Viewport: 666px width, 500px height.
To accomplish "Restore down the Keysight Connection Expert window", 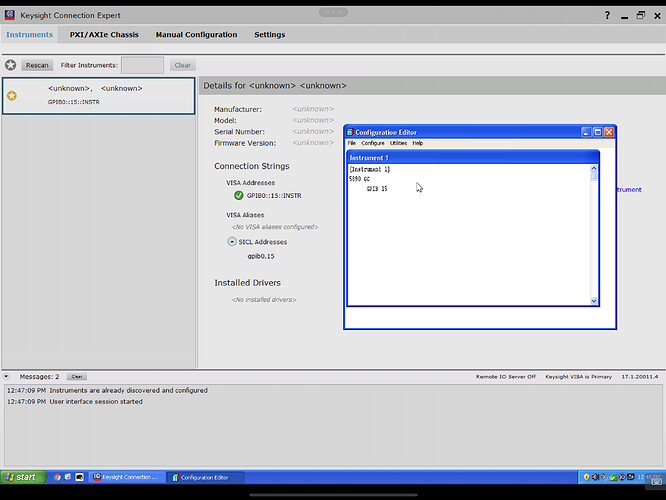I will pyautogui.click(x=641, y=16).
